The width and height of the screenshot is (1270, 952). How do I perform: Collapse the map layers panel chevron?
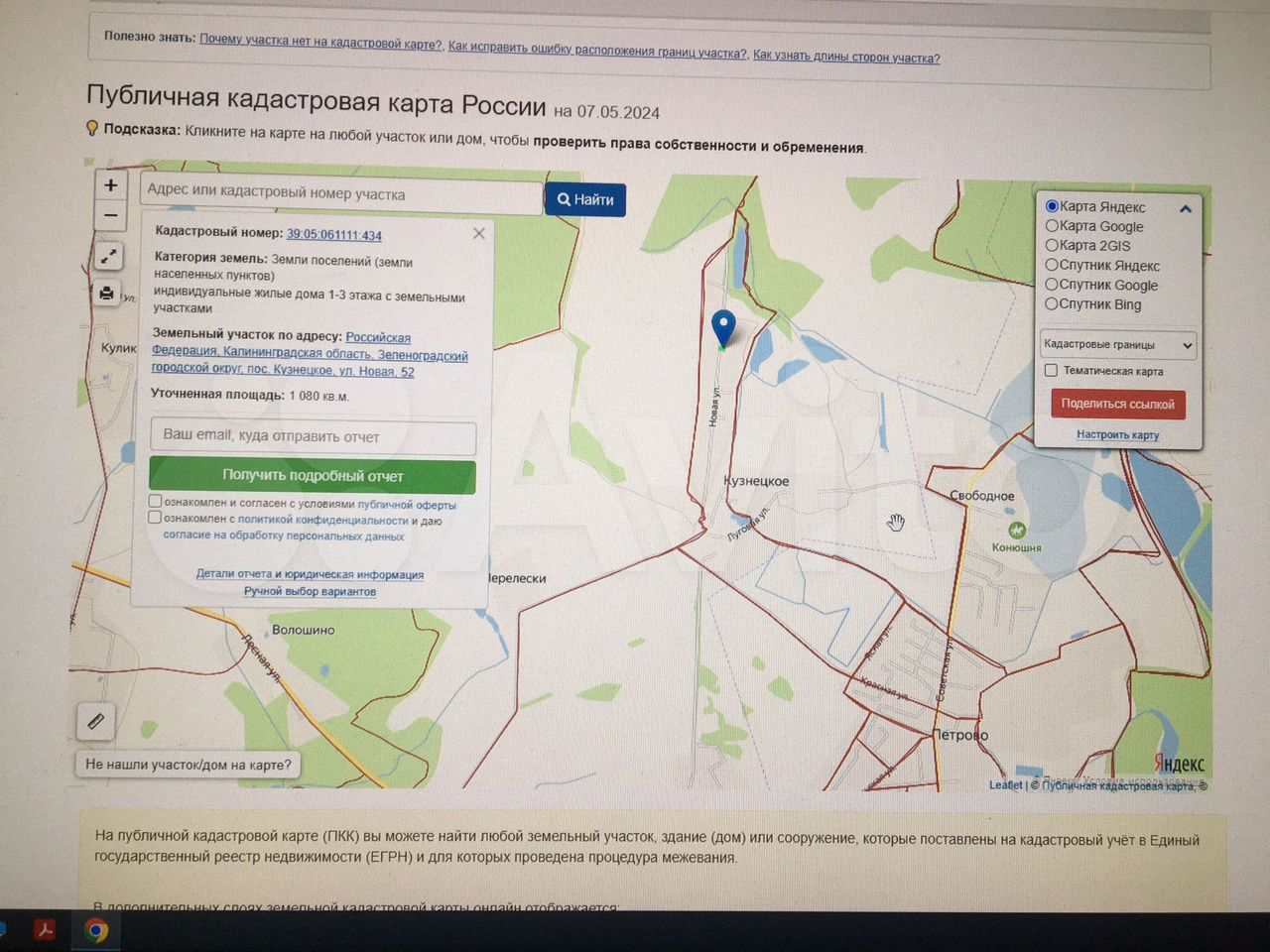tap(1185, 208)
